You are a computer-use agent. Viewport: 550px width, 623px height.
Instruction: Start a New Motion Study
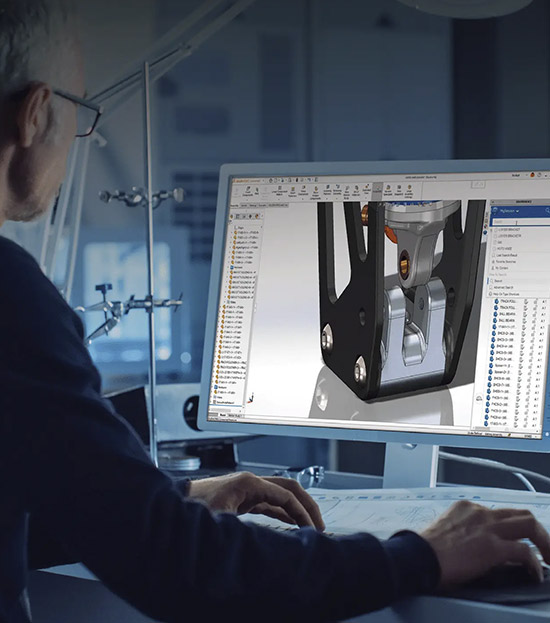pos(347,192)
